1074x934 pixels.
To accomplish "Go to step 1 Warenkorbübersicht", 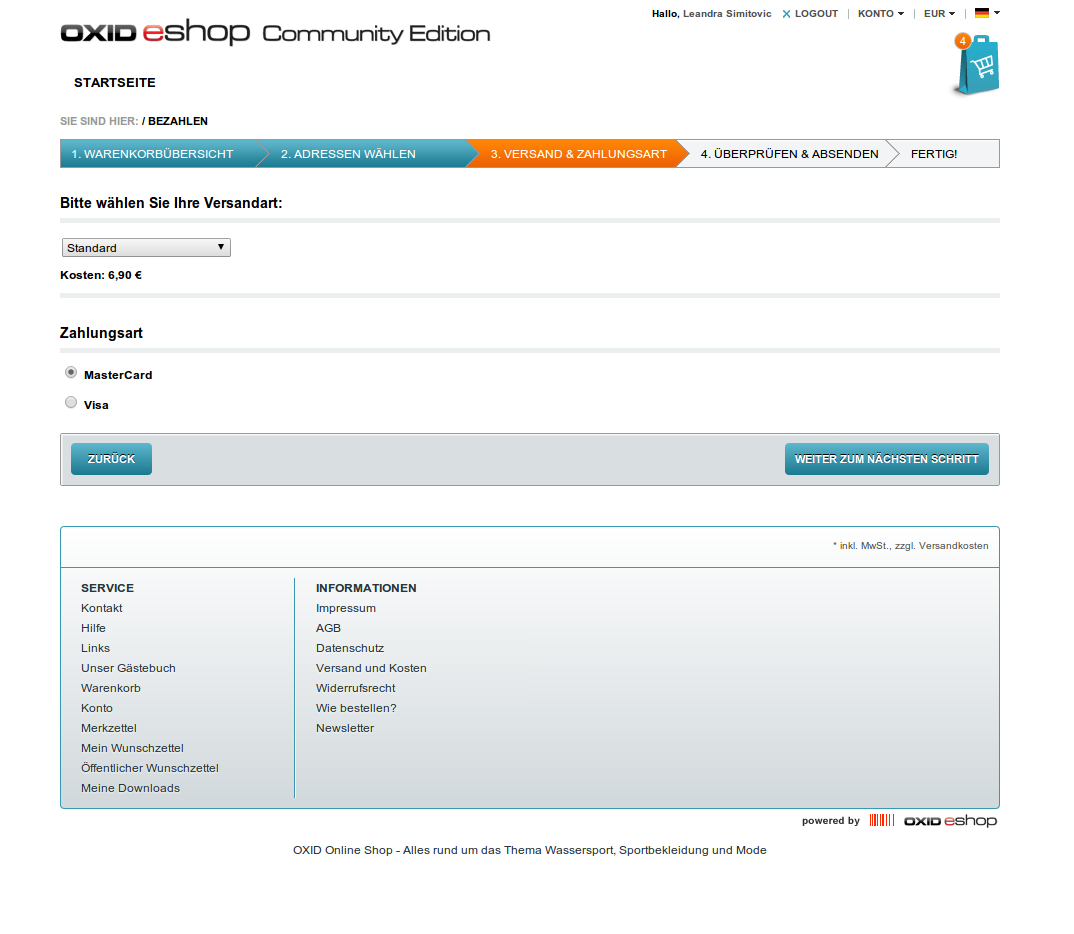I will click(x=152, y=154).
